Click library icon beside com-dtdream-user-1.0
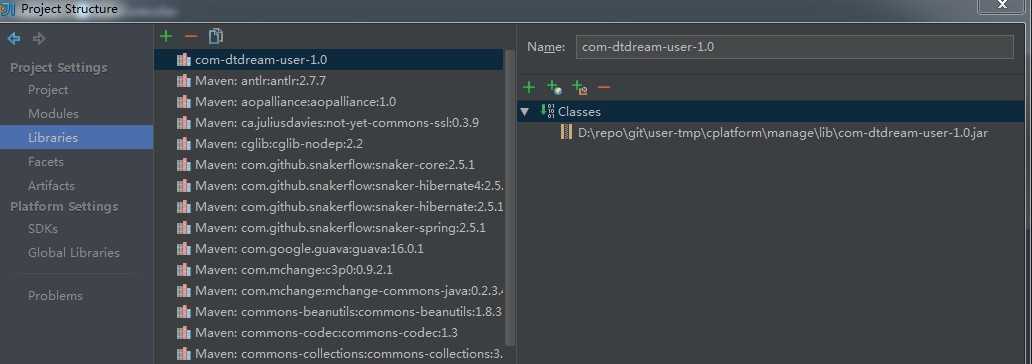 [x=184, y=59]
